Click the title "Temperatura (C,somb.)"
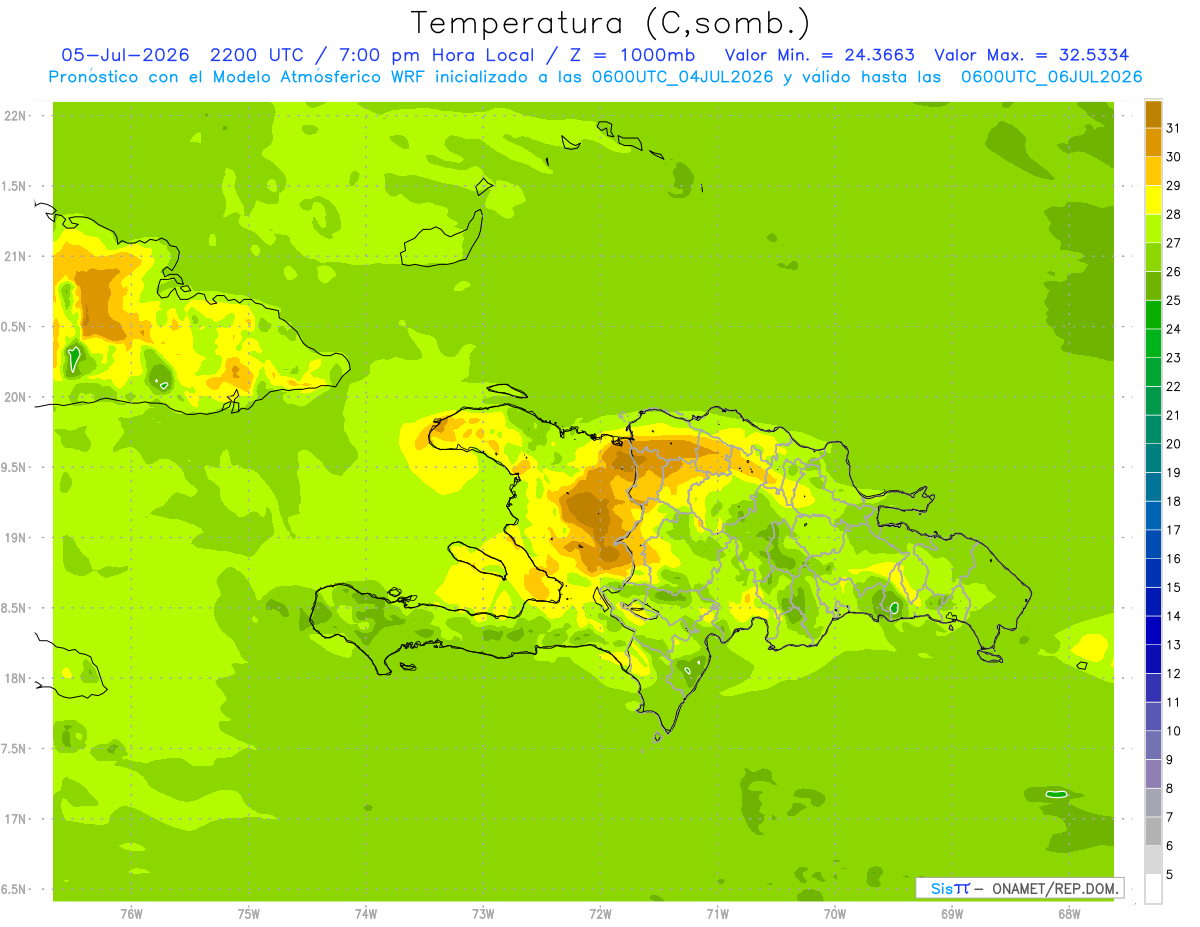Screen dimensions: 1200x927 (611, 23)
